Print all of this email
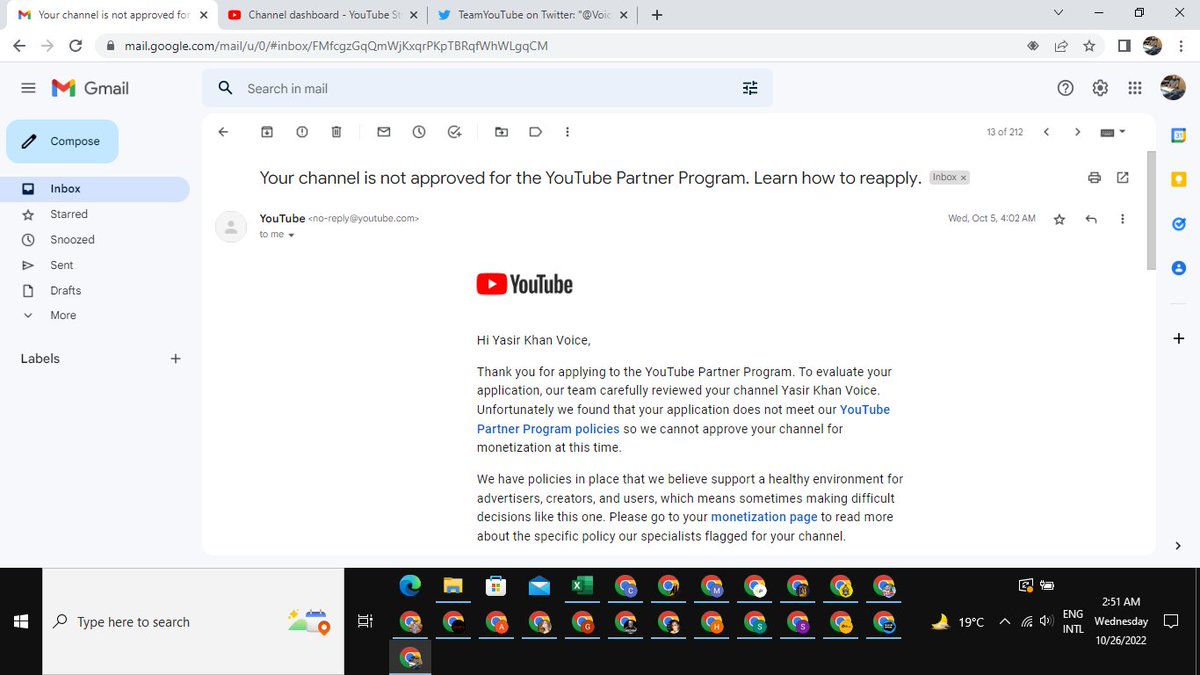Image resolution: width=1200 pixels, height=675 pixels. pos(1095,178)
